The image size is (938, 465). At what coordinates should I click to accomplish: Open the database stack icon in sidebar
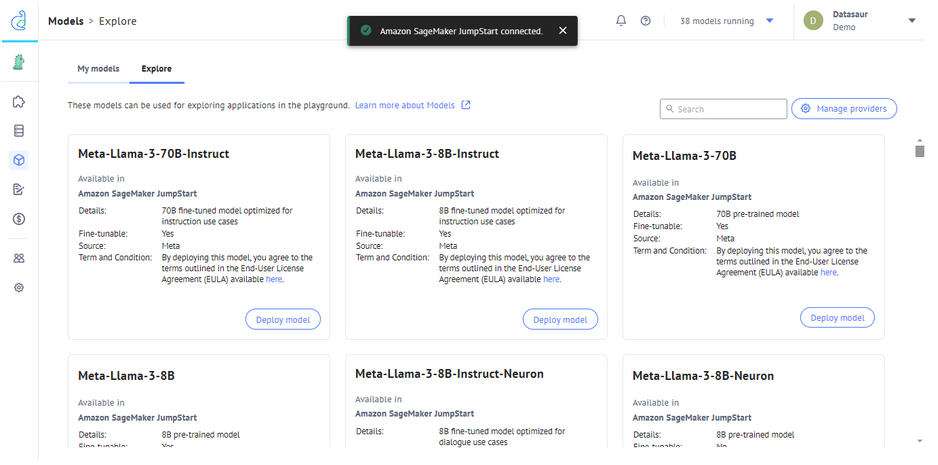[19, 130]
